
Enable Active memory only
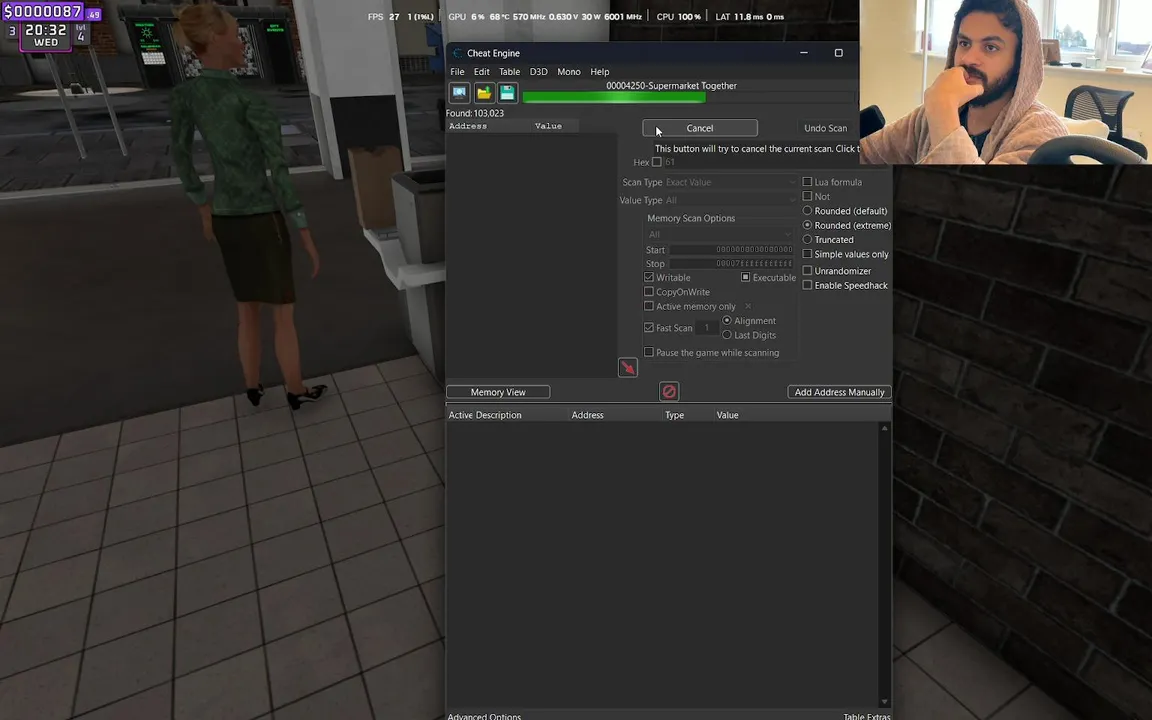[x=649, y=306]
